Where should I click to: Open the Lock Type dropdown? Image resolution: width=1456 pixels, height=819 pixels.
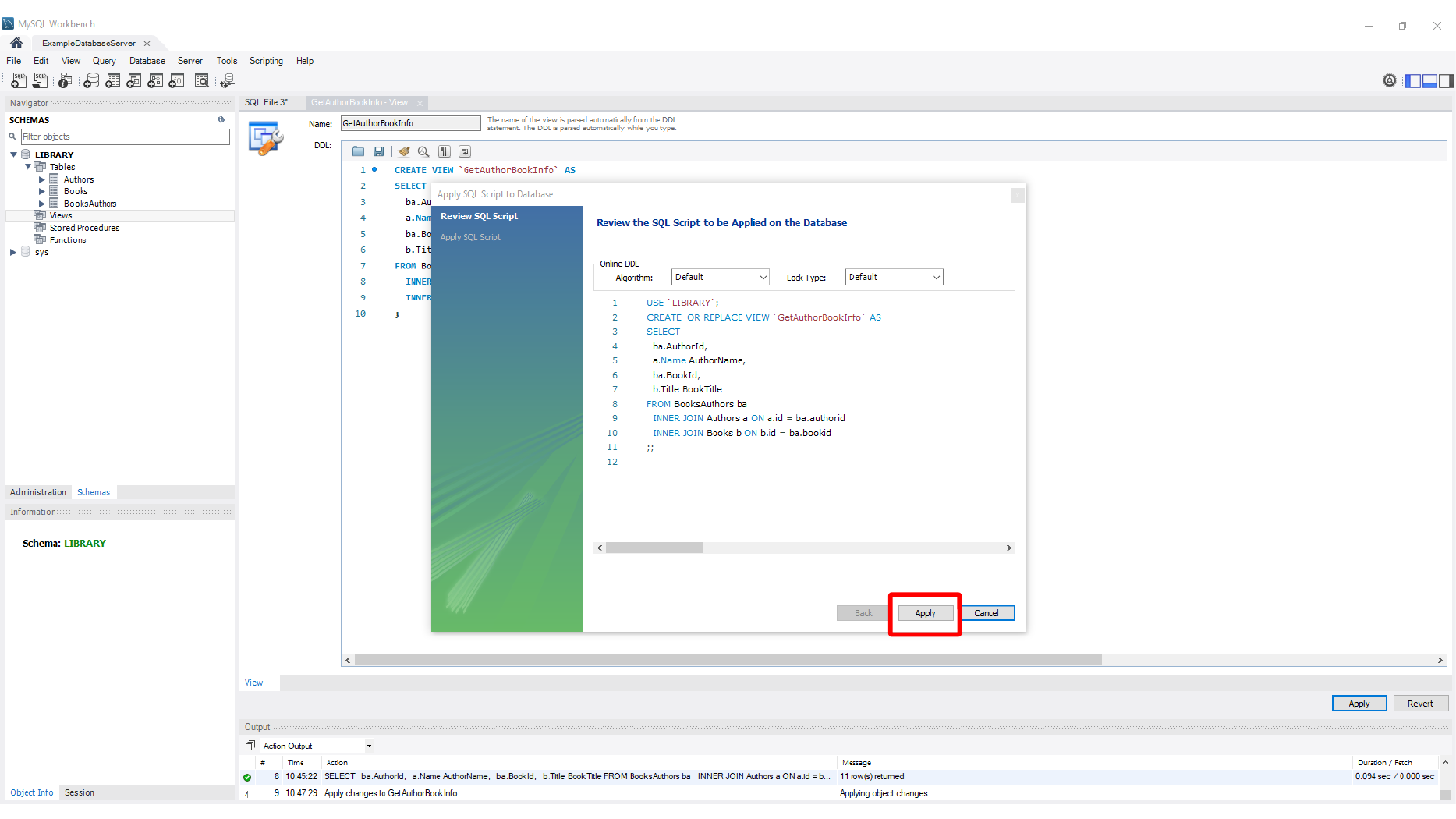895,277
